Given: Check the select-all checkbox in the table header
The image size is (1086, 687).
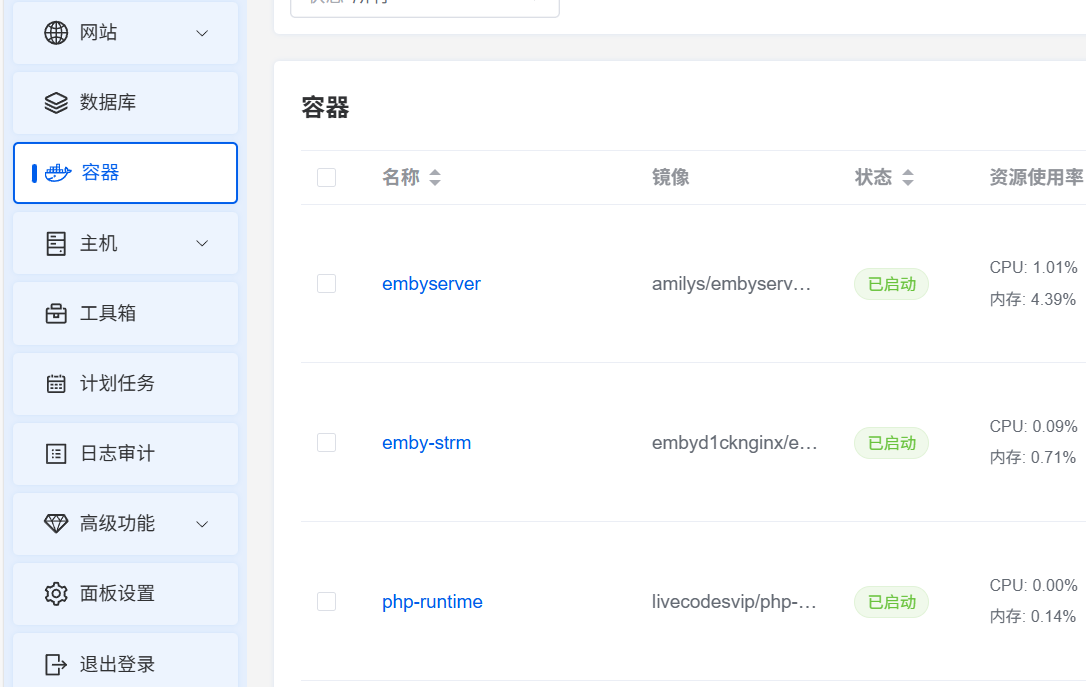Looking at the screenshot, I should click(x=326, y=177).
